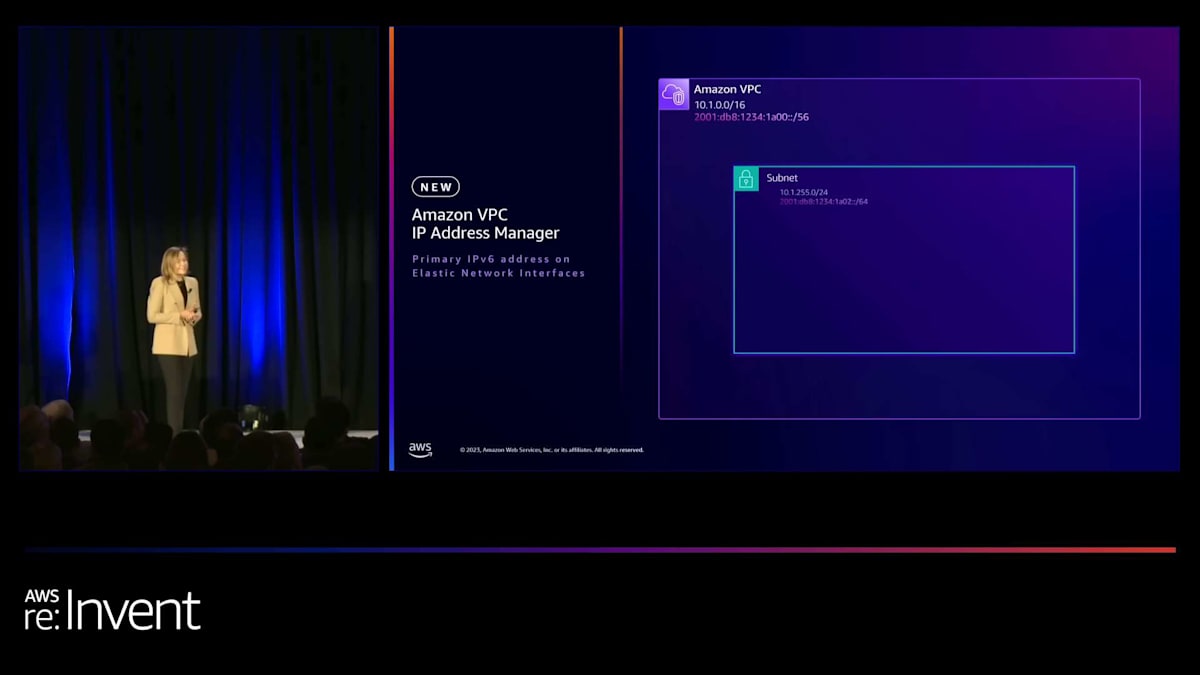
Task: Select the VPC CIDR 10.1.0.0/16
Action: pyautogui.click(x=720, y=105)
